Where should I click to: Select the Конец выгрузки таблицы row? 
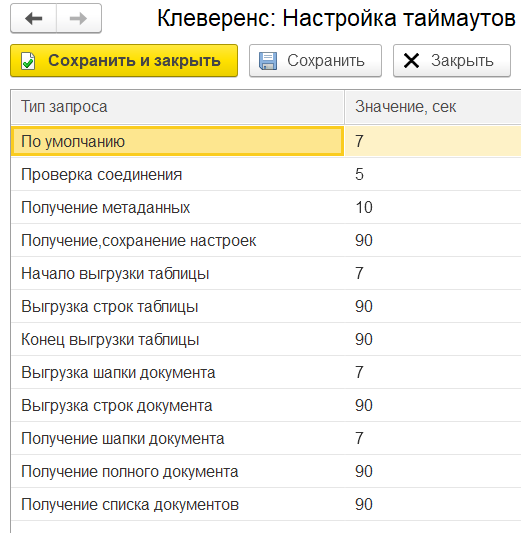click(266, 339)
